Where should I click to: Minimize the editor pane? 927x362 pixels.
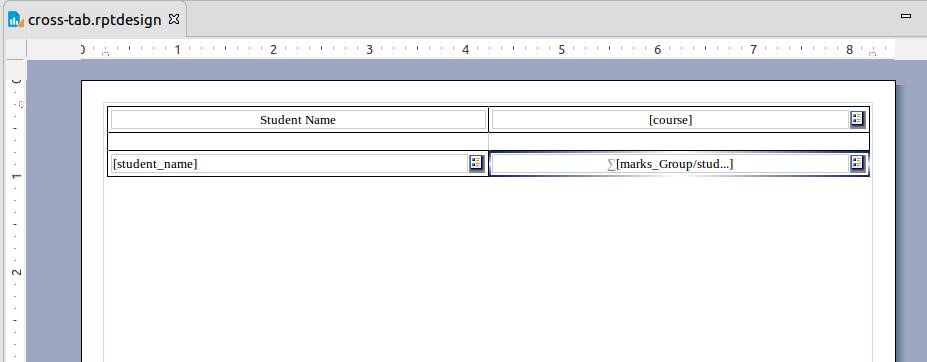(905, 17)
